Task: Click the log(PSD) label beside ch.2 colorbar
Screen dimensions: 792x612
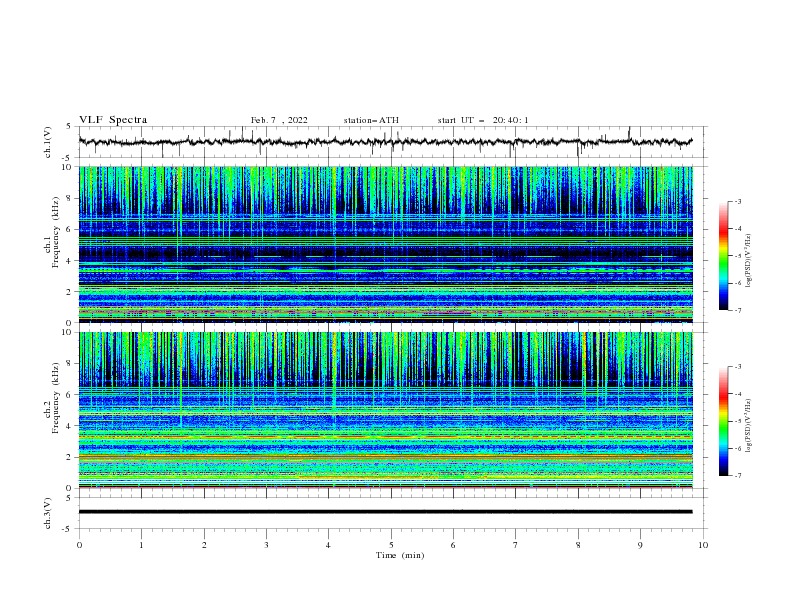Action: (x=749, y=426)
